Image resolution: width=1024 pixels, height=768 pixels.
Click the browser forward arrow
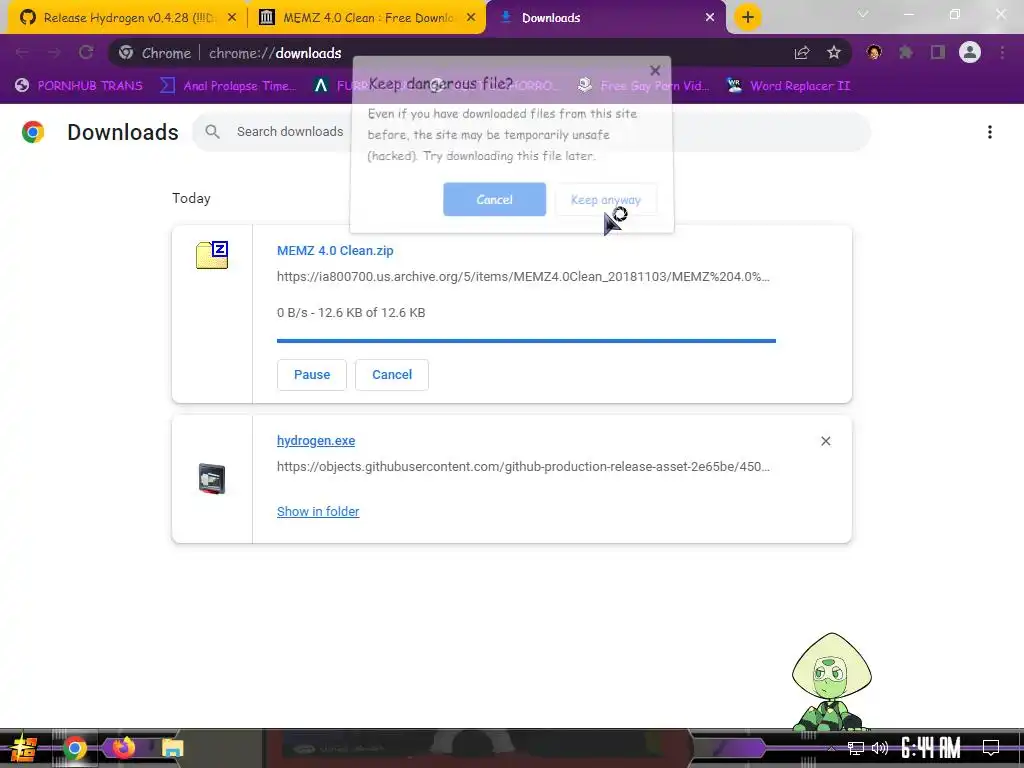(x=54, y=53)
